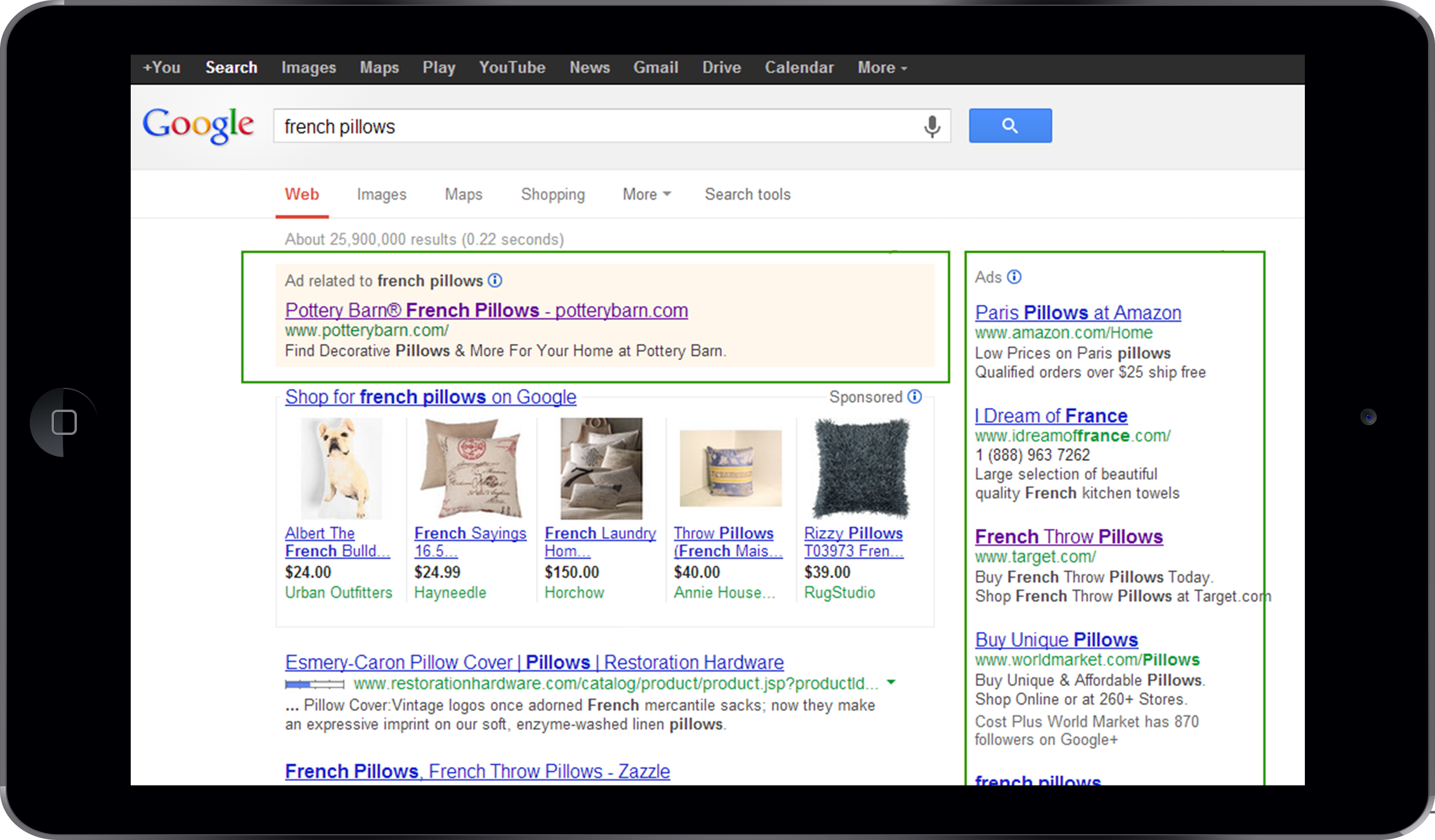This screenshot has height=840, width=1435.
Task: Click the www.amazon.com/Home ad URL
Action: (1063, 332)
